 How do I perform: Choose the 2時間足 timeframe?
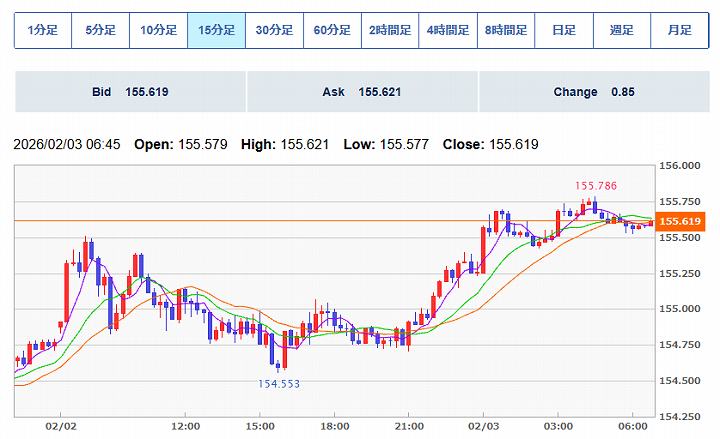(x=390, y=30)
